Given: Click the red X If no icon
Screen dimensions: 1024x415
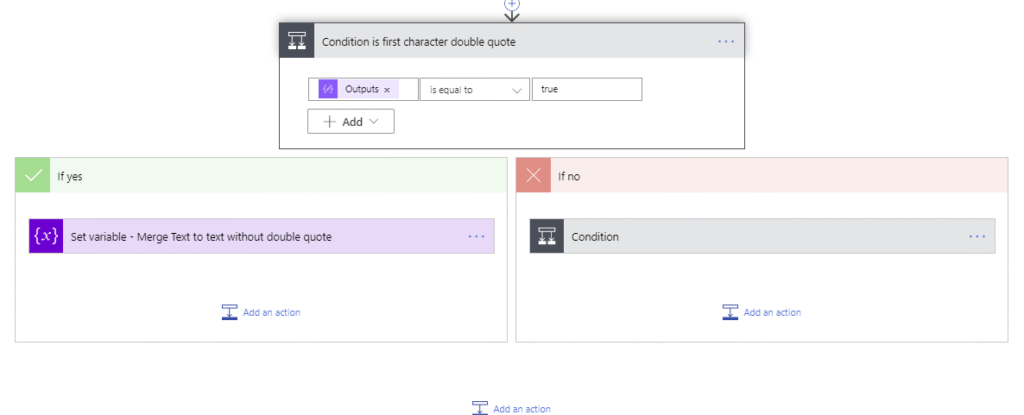Looking at the screenshot, I should [x=534, y=176].
